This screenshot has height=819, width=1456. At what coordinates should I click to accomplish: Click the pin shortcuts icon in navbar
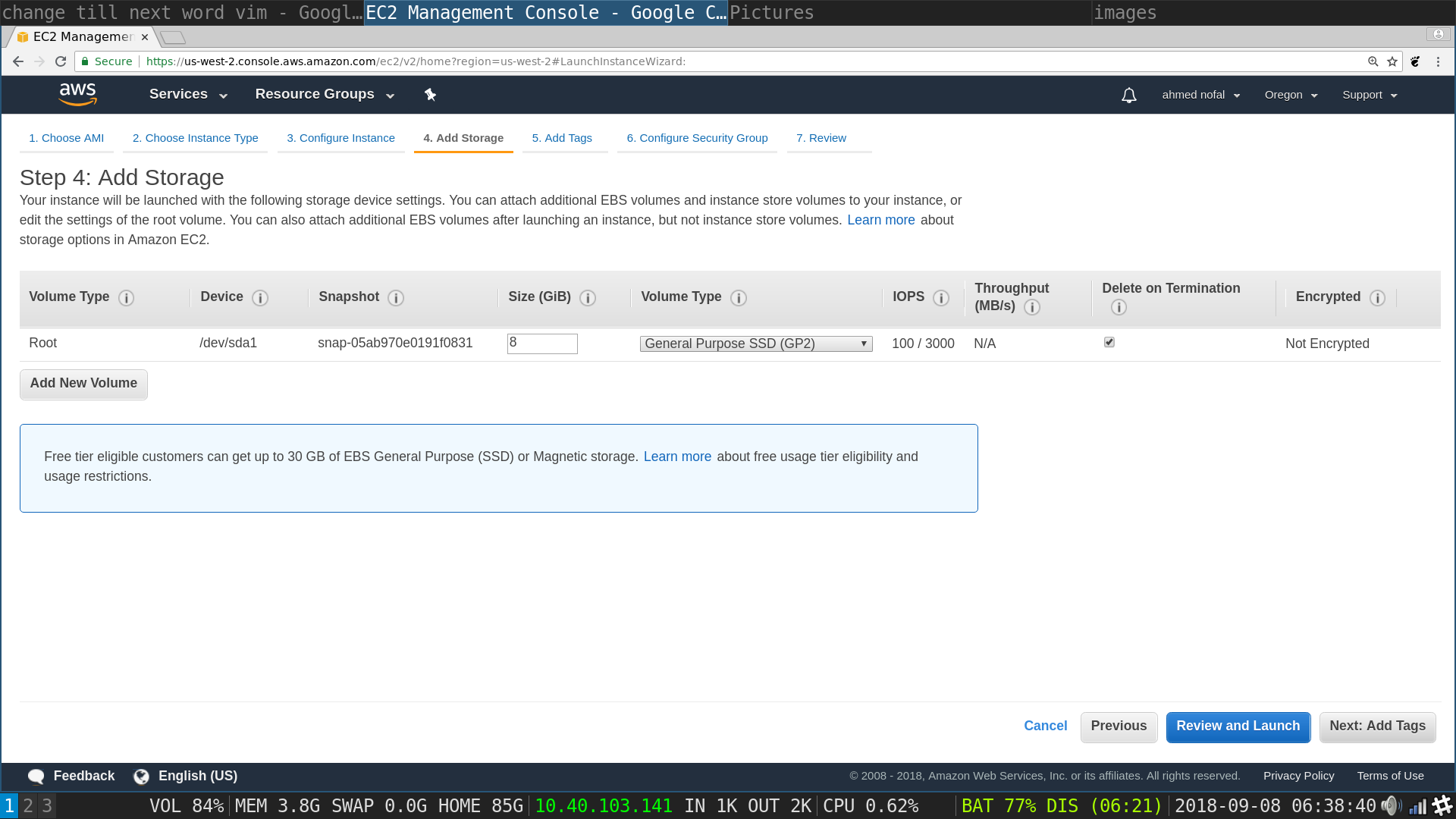click(x=430, y=95)
